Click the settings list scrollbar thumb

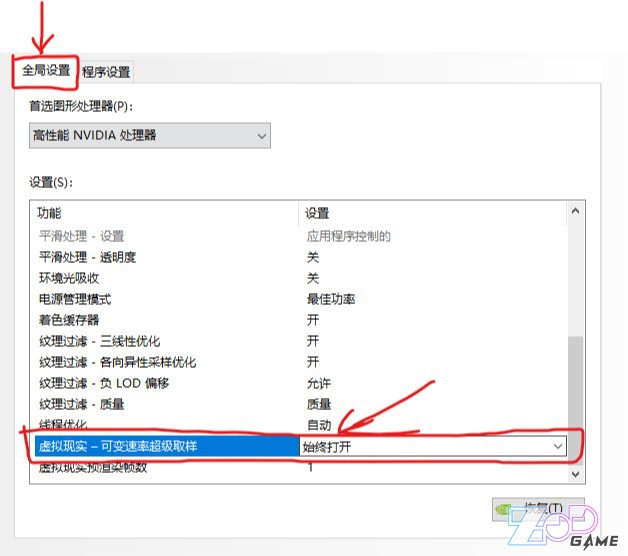point(576,399)
